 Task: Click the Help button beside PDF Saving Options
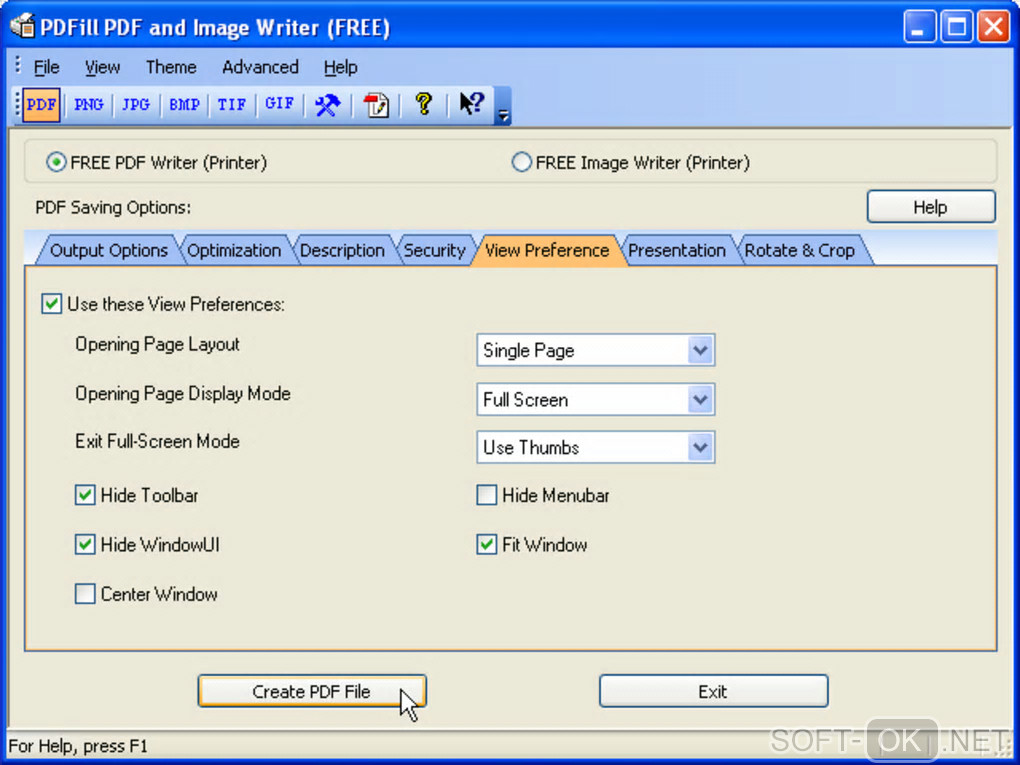931,207
